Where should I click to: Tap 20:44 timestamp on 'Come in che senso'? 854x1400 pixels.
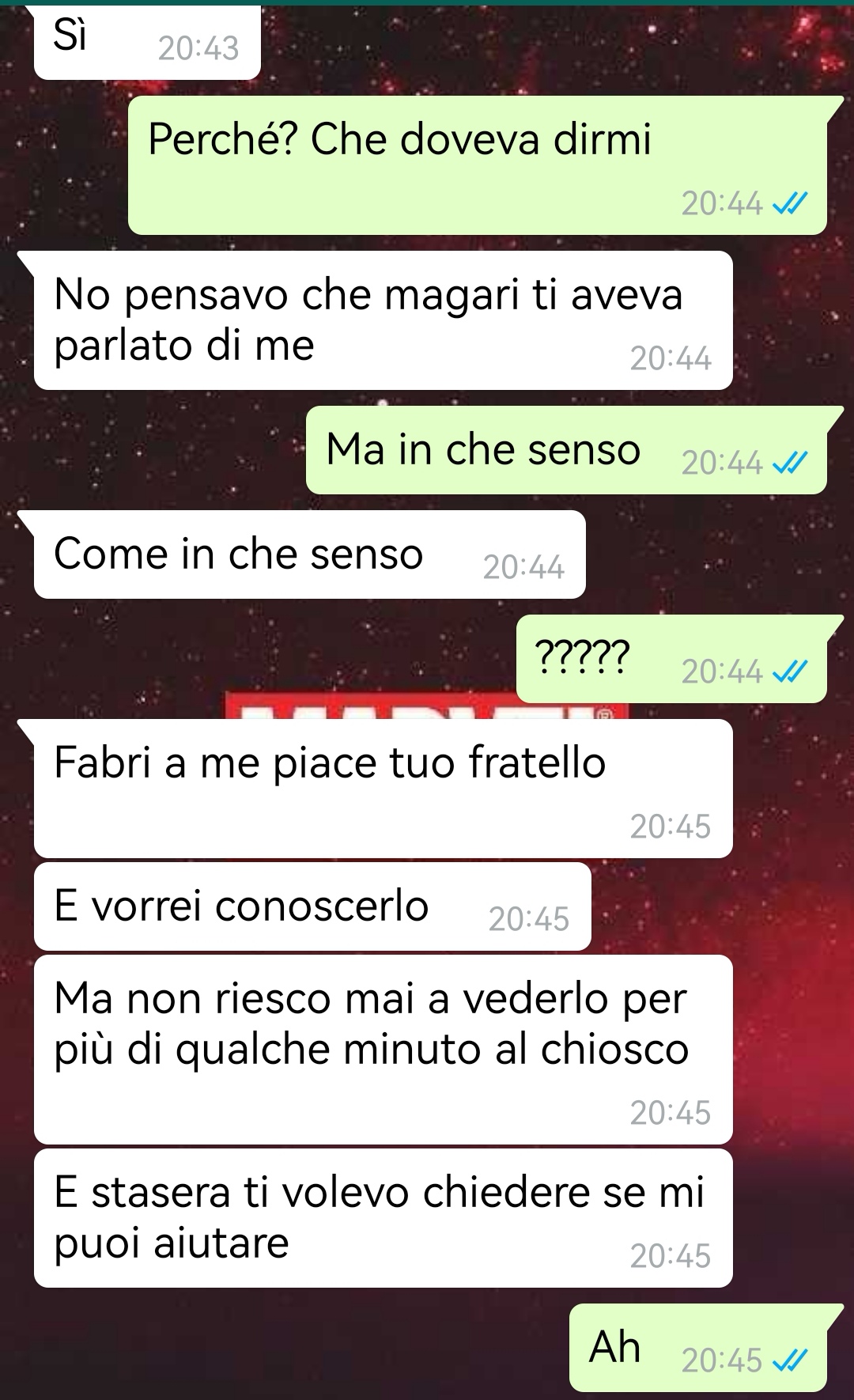tap(523, 568)
